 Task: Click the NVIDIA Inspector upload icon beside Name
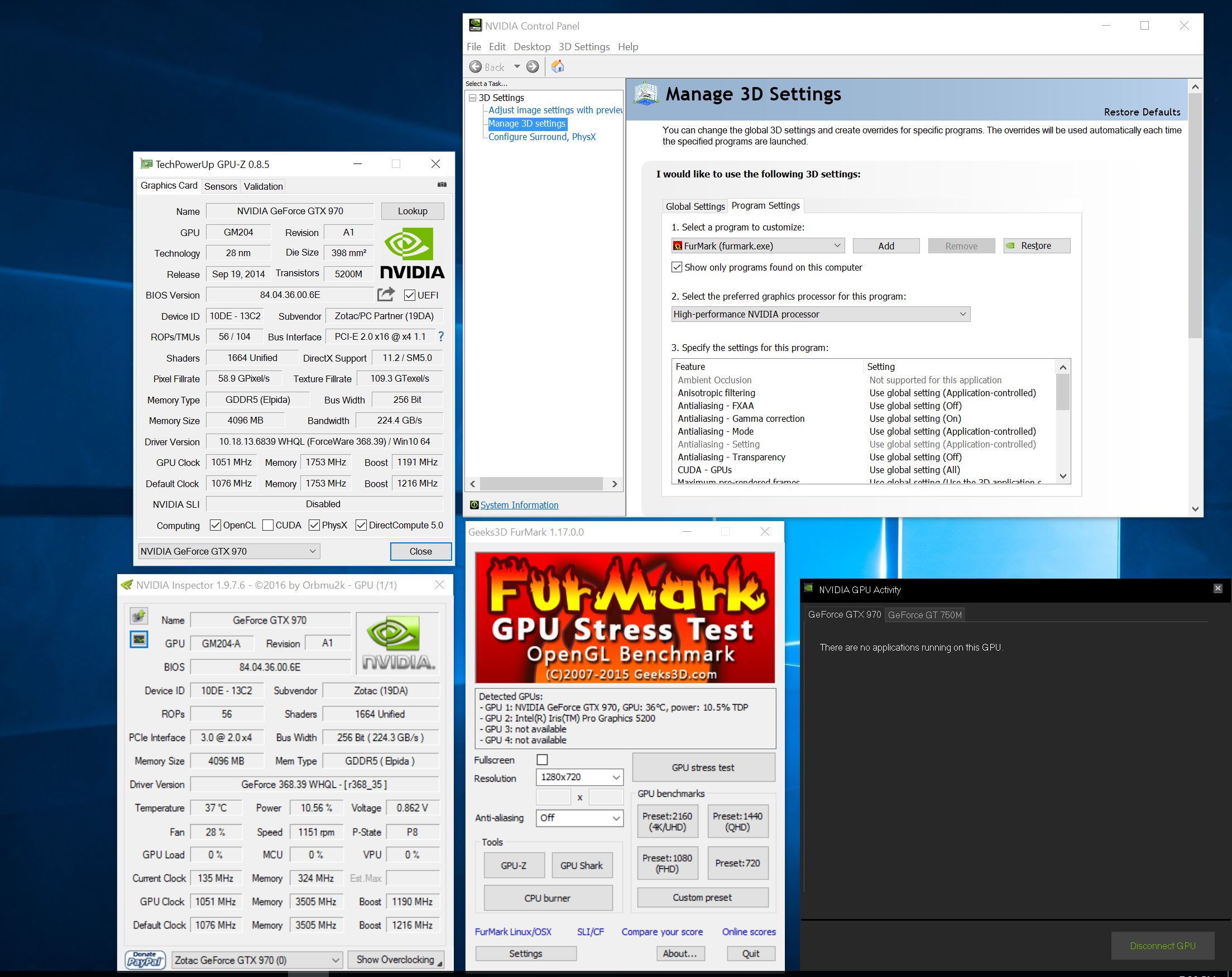click(x=139, y=616)
